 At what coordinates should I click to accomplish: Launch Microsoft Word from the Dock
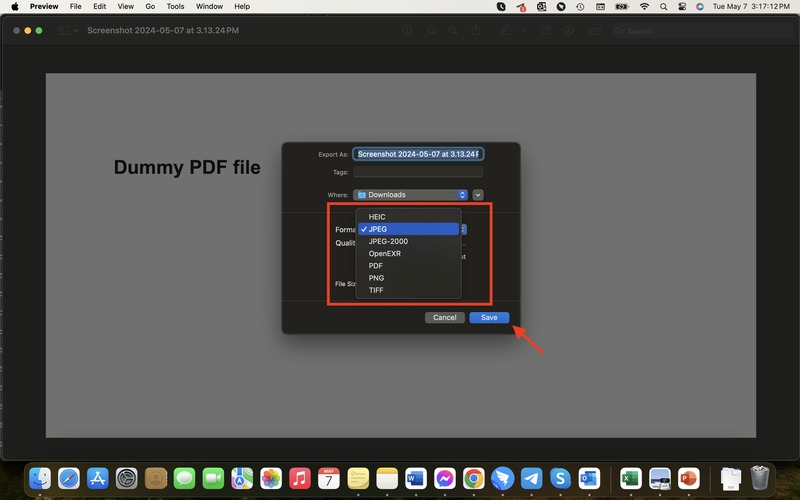(415, 479)
